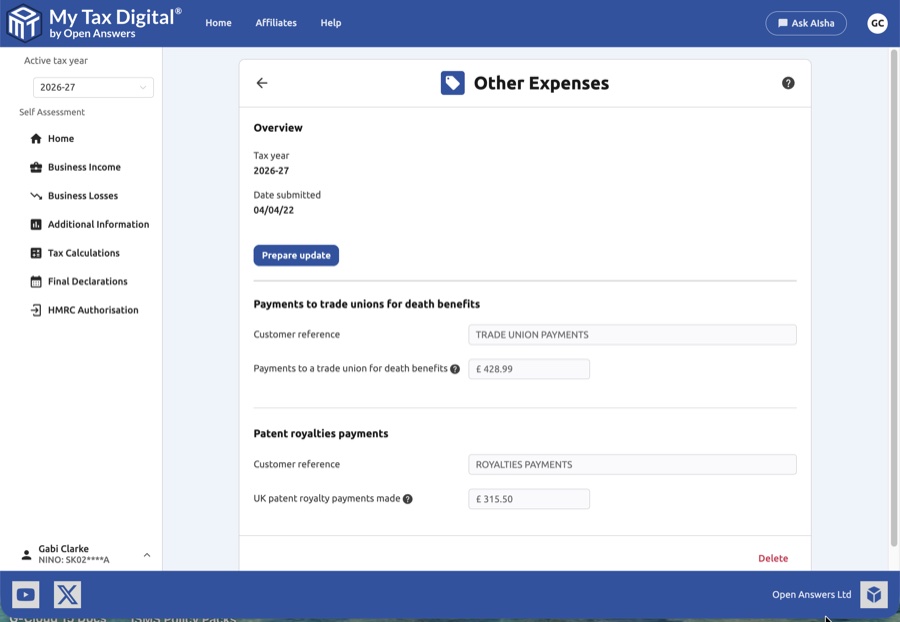Open the Other Expenses help question mark
This screenshot has height=622, width=900.
788,82
